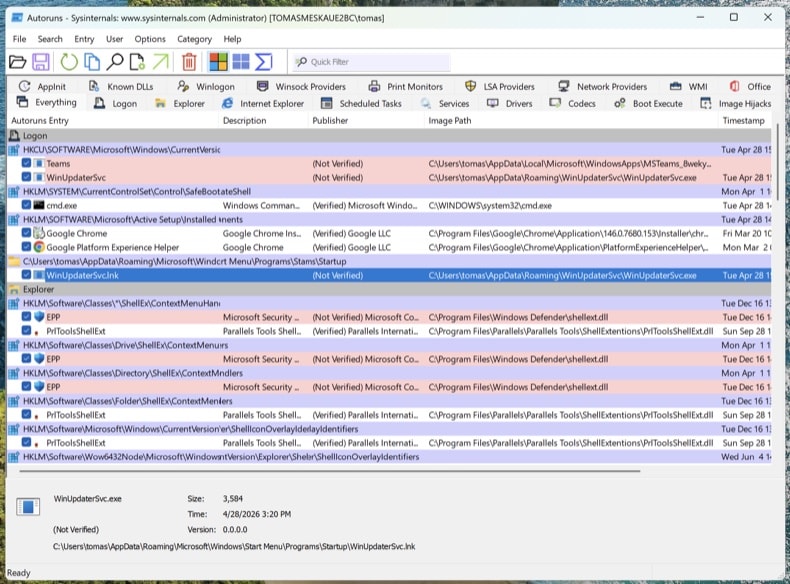790x584 pixels.
Task: Open the Search menu
Action: [x=50, y=39]
